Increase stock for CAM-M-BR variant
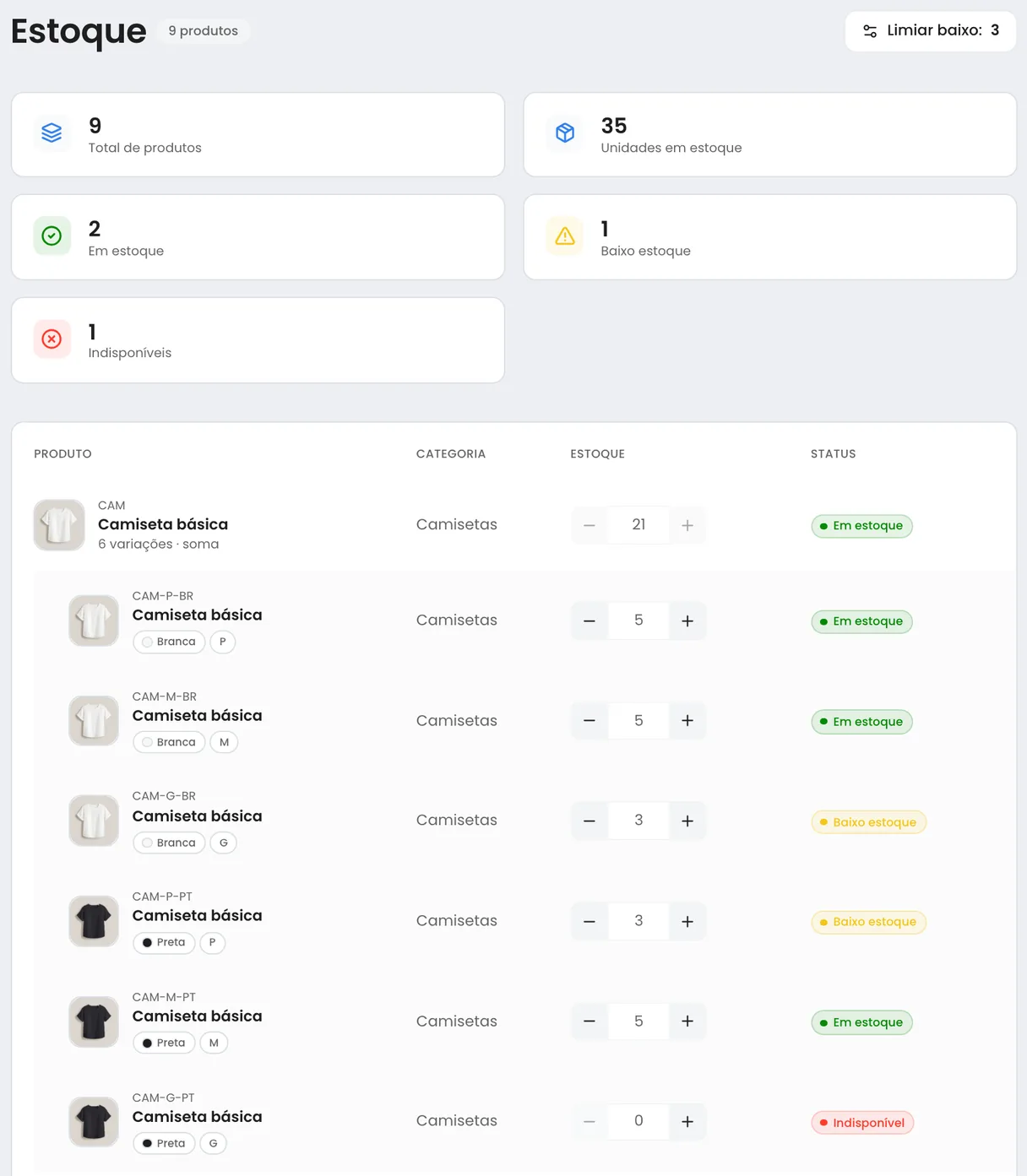The height and width of the screenshot is (1176, 1027). click(x=687, y=721)
